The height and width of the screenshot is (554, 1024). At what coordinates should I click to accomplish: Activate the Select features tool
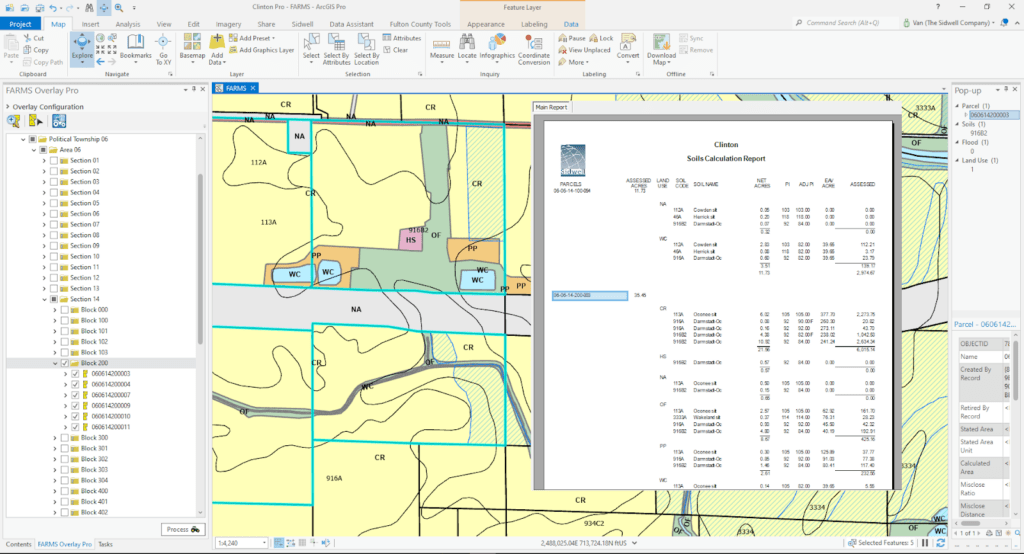[312, 48]
